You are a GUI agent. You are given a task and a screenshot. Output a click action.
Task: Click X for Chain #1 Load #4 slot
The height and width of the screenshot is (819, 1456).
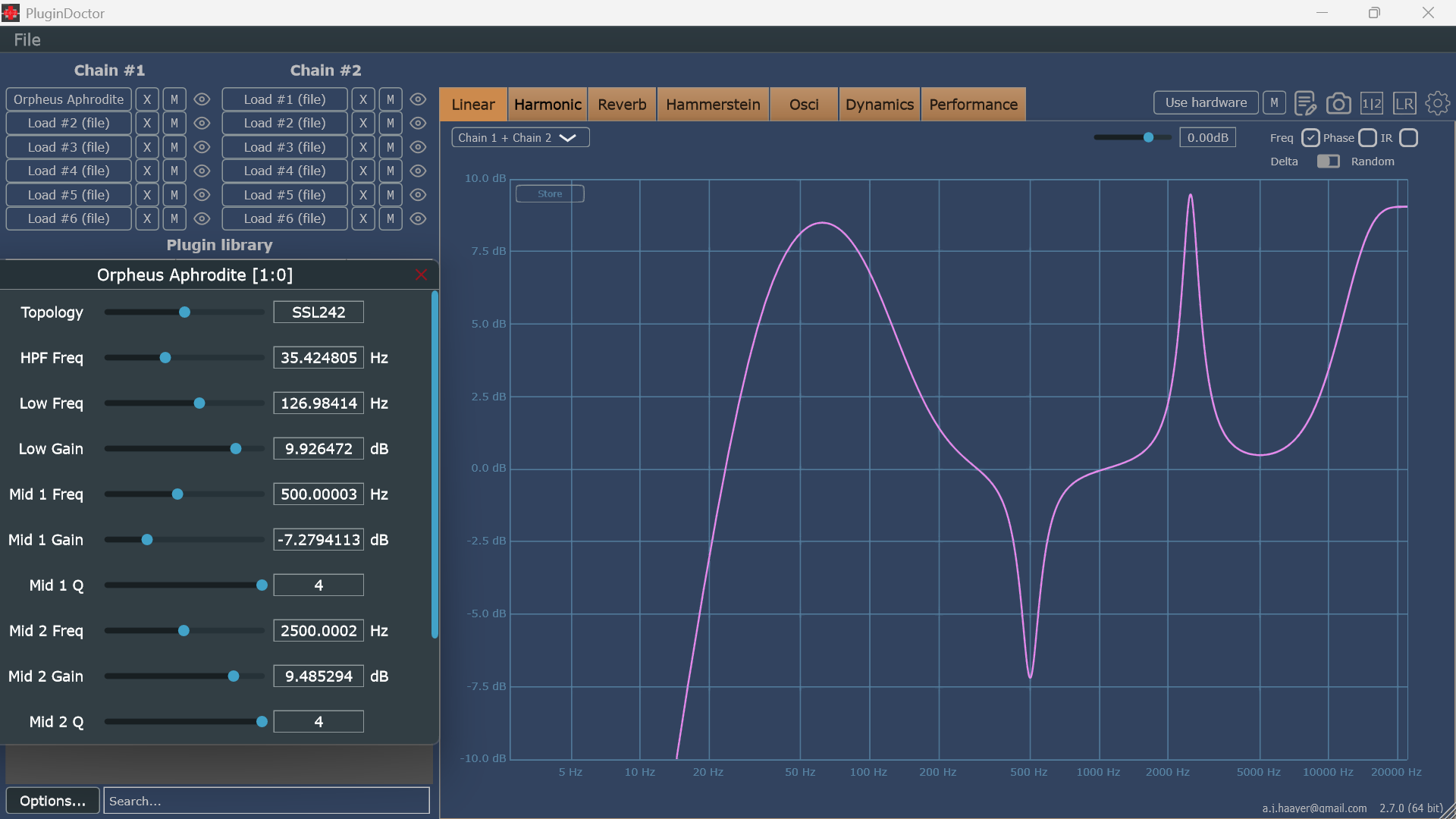point(147,171)
